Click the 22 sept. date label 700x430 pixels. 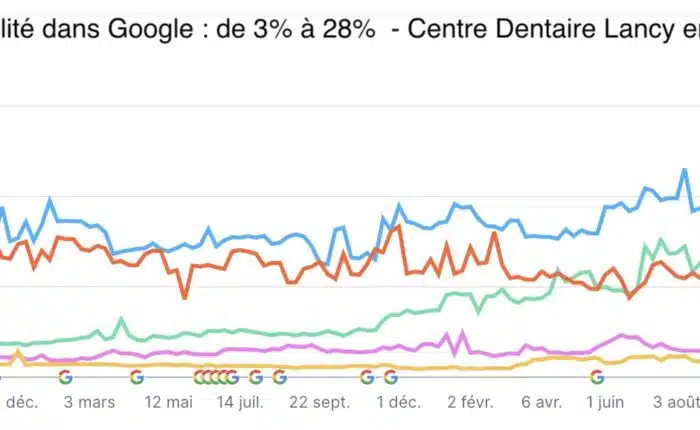(x=319, y=402)
